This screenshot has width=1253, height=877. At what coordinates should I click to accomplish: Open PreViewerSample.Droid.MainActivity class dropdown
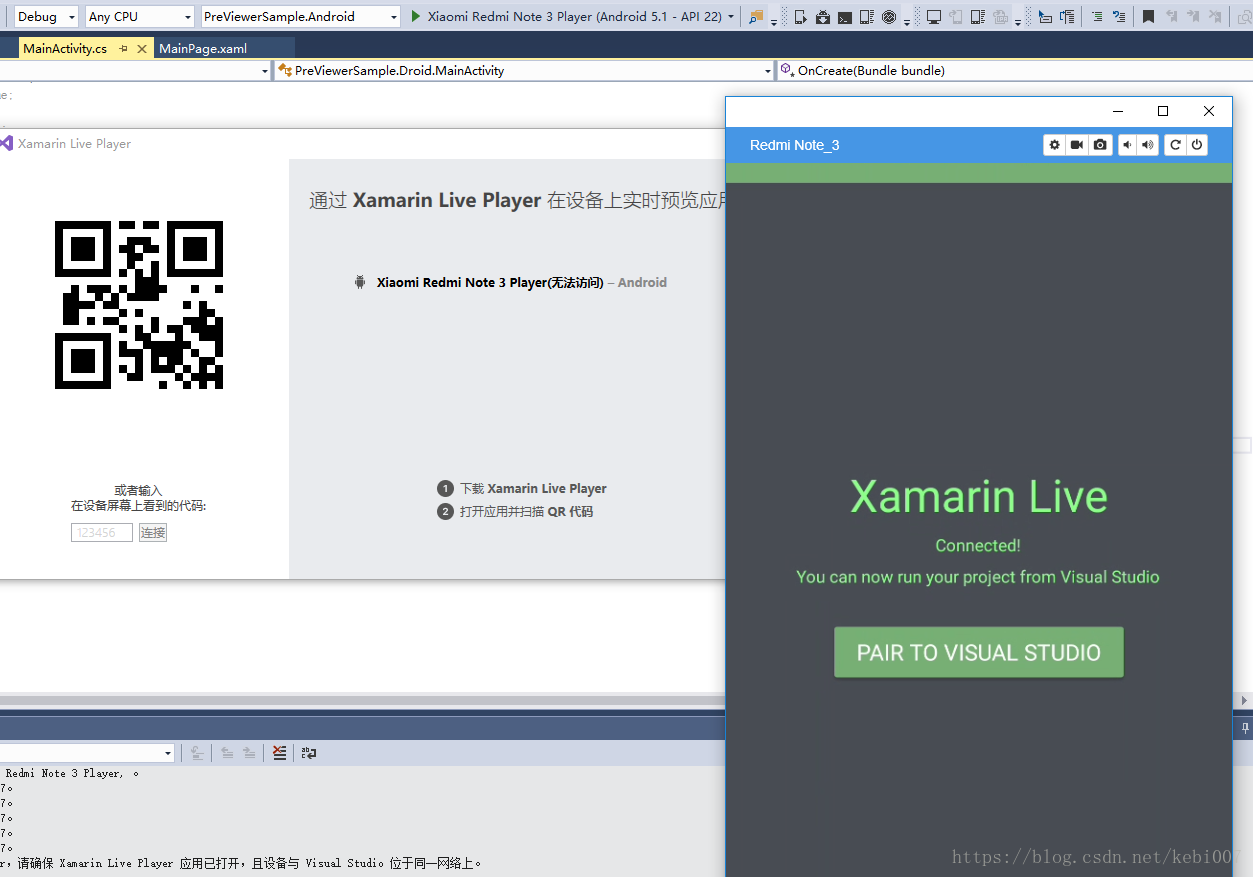tap(524, 71)
